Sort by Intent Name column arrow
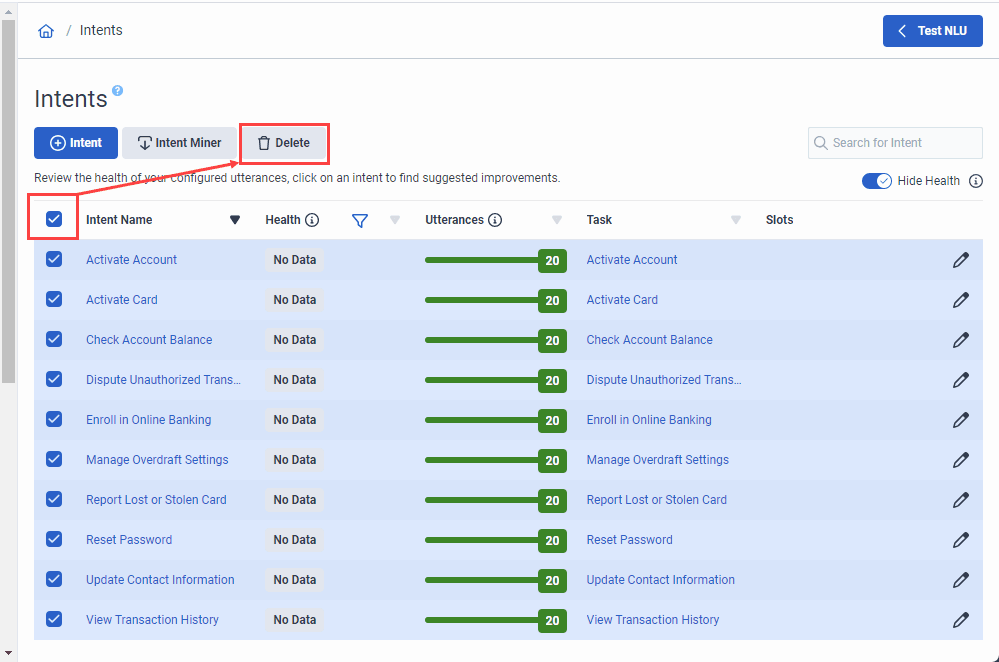Image resolution: width=999 pixels, height=662 pixels. click(235, 220)
